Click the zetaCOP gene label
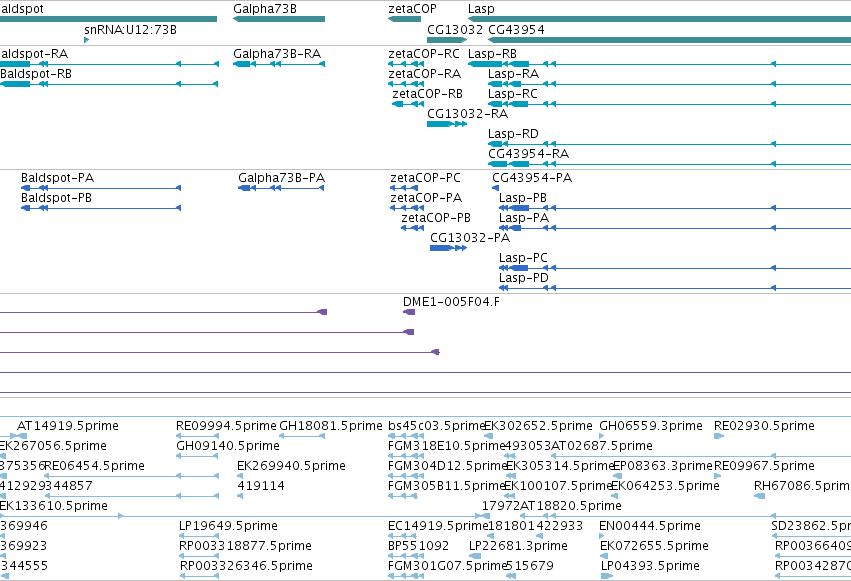This screenshot has width=851, height=581. click(412, 9)
